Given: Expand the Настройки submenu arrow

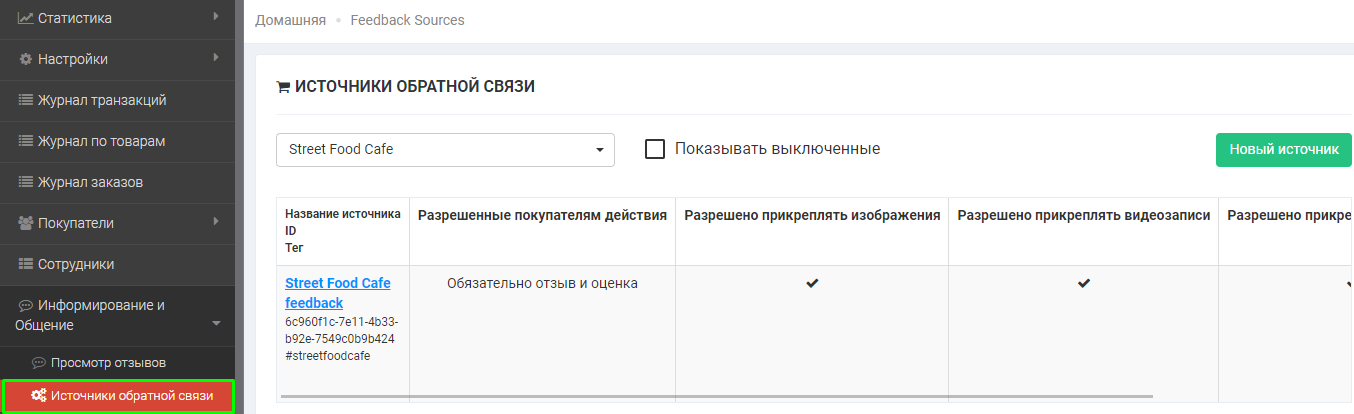Looking at the screenshot, I should point(216,58).
